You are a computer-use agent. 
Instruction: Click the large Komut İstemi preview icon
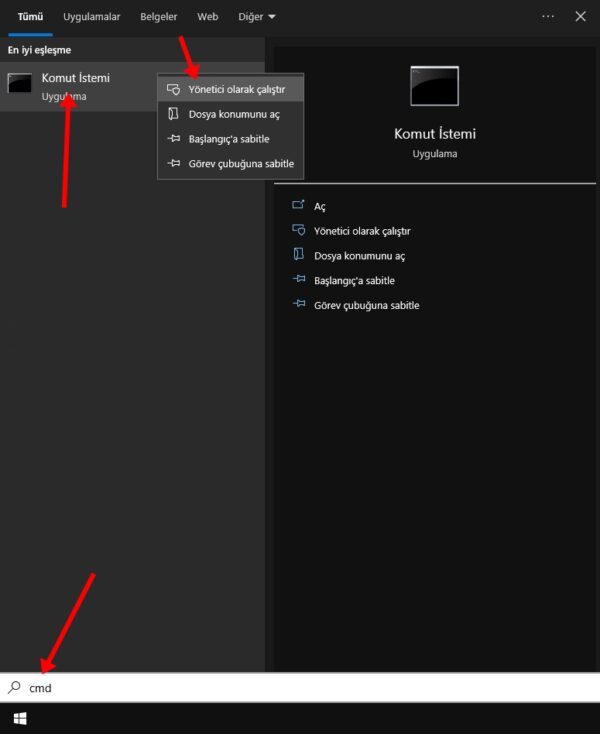tap(434, 86)
